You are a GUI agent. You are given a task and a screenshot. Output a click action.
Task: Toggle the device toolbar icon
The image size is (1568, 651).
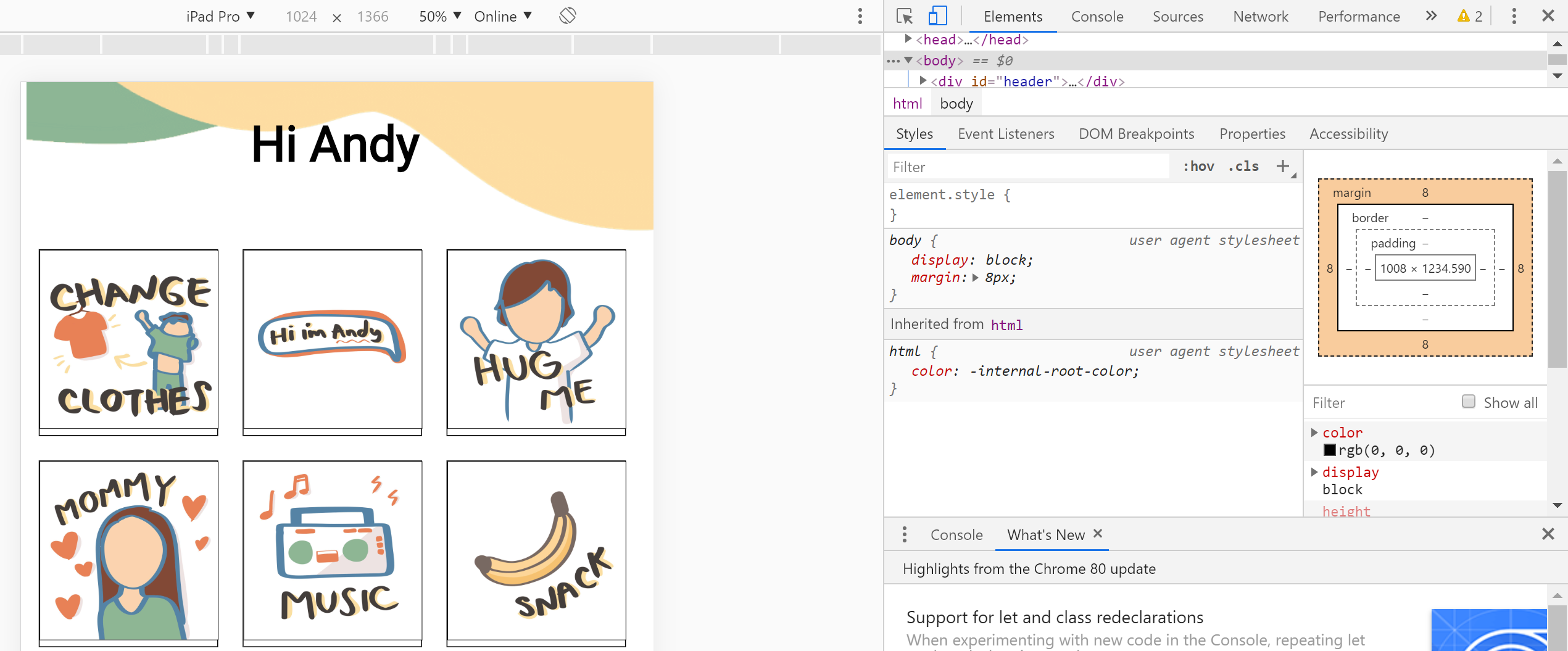pyautogui.click(x=937, y=16)
